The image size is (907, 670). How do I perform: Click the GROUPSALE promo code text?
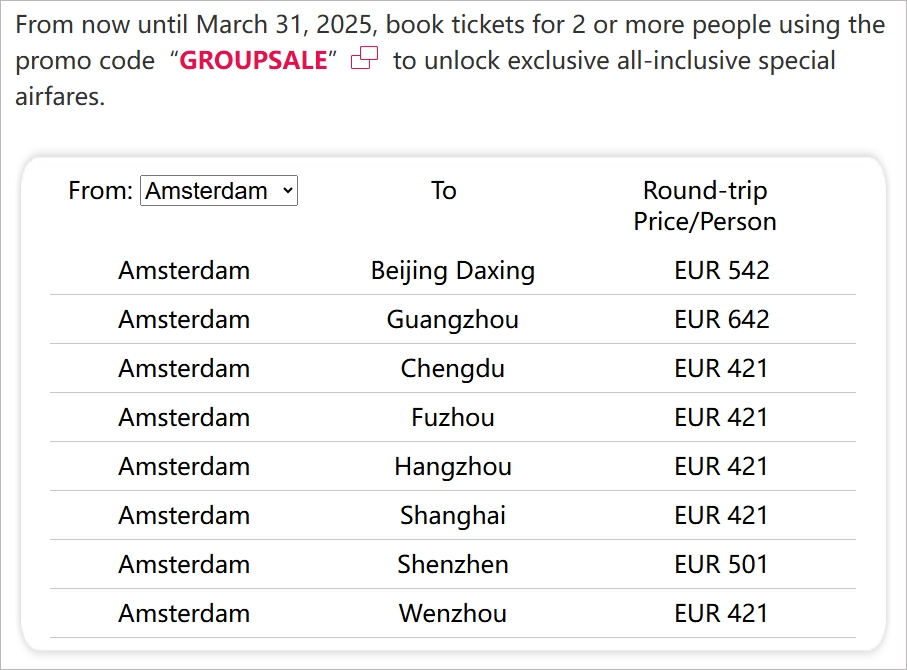pyautogui.click(x=253, y=61)
